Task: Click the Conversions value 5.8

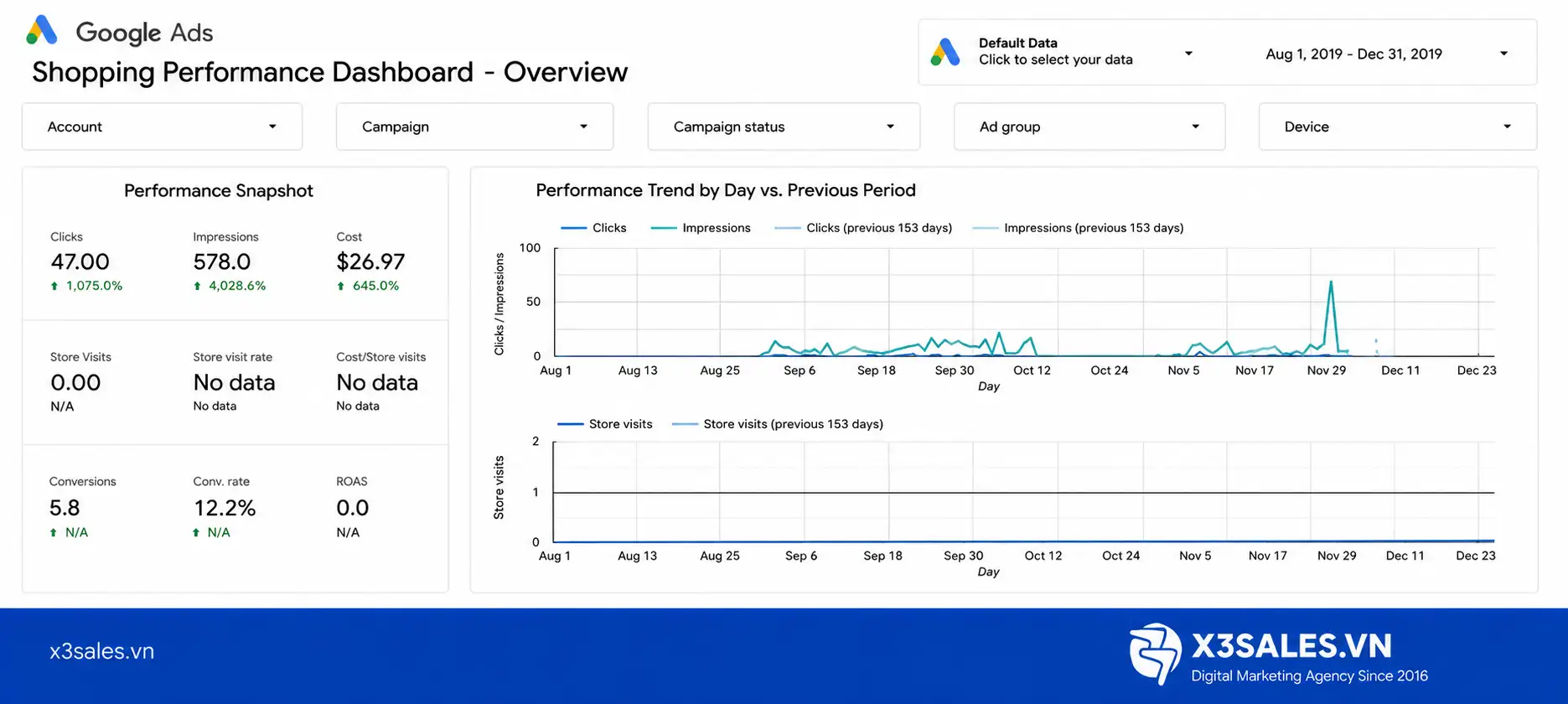Action: coord(65,508)
